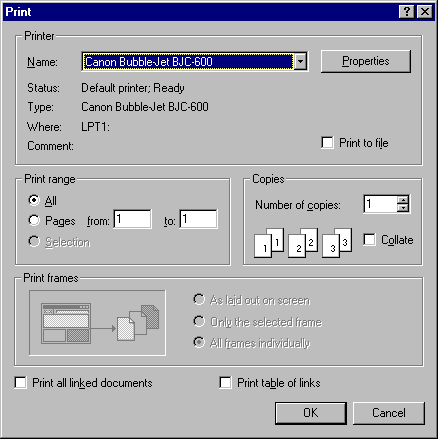Increase number of copies with the up arrow
The width and height of the screenshot is (438, 439).
(x=403, y=200)
